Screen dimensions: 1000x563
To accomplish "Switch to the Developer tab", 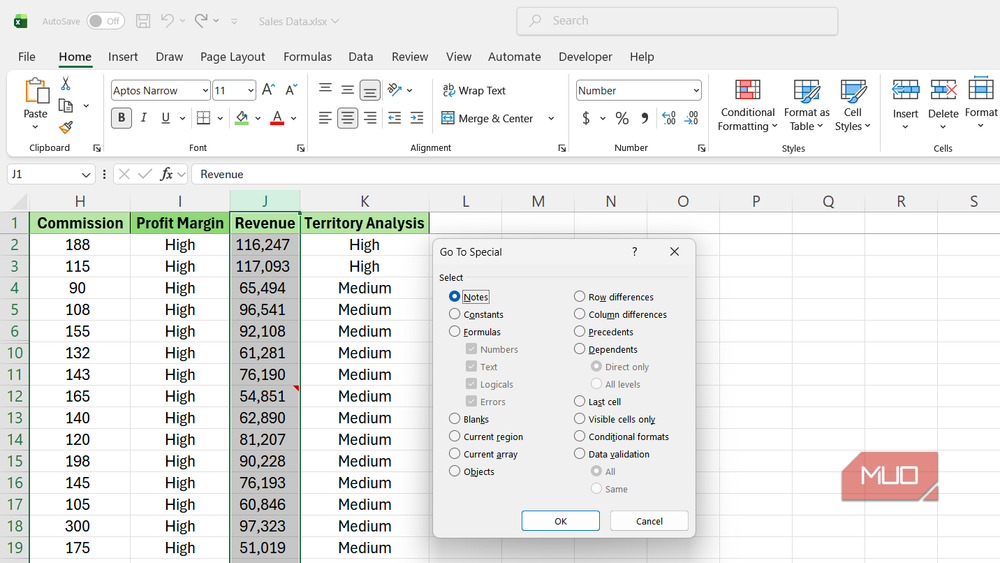I will 585,57.
